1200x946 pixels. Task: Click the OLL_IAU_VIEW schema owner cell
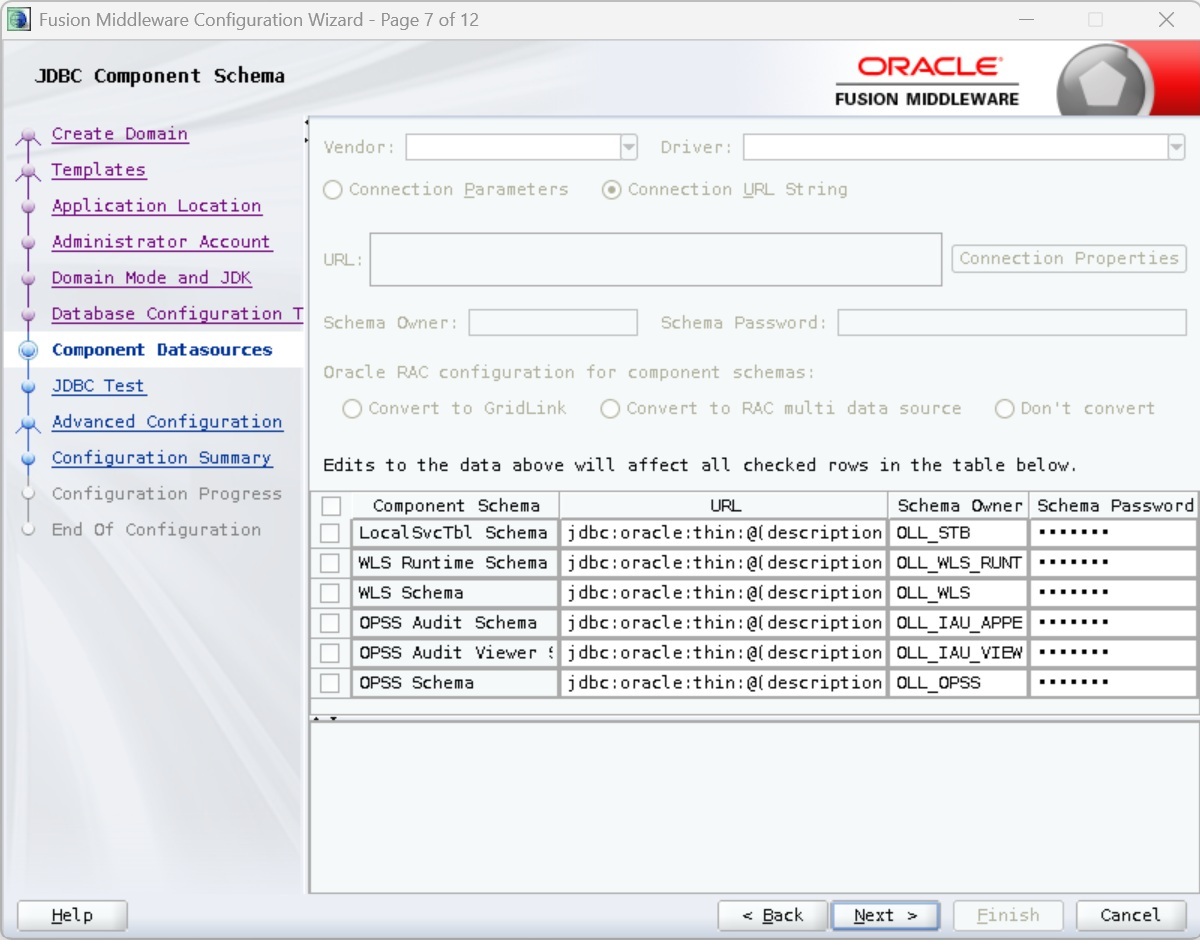tap(959, 654)
